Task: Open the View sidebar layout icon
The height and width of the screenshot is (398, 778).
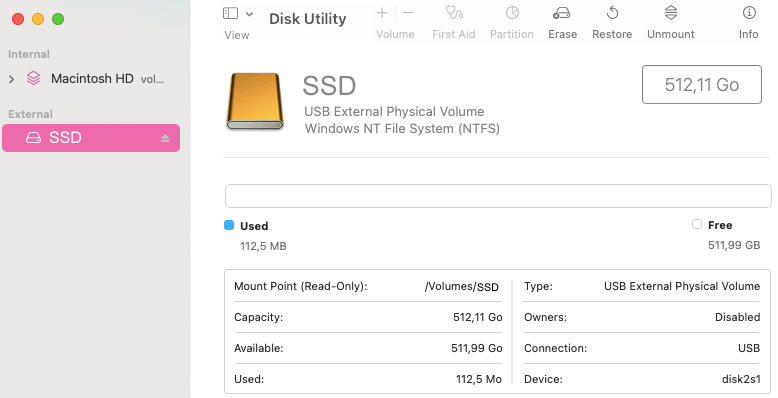Action: pos(230,13)
